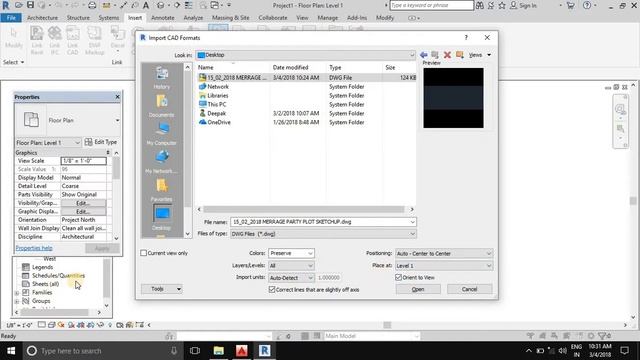The width and height of the screenshot is (640, 360).
Task: Enable Current view only checkbox
Action: pyautogui.click(x=144, y=253)
